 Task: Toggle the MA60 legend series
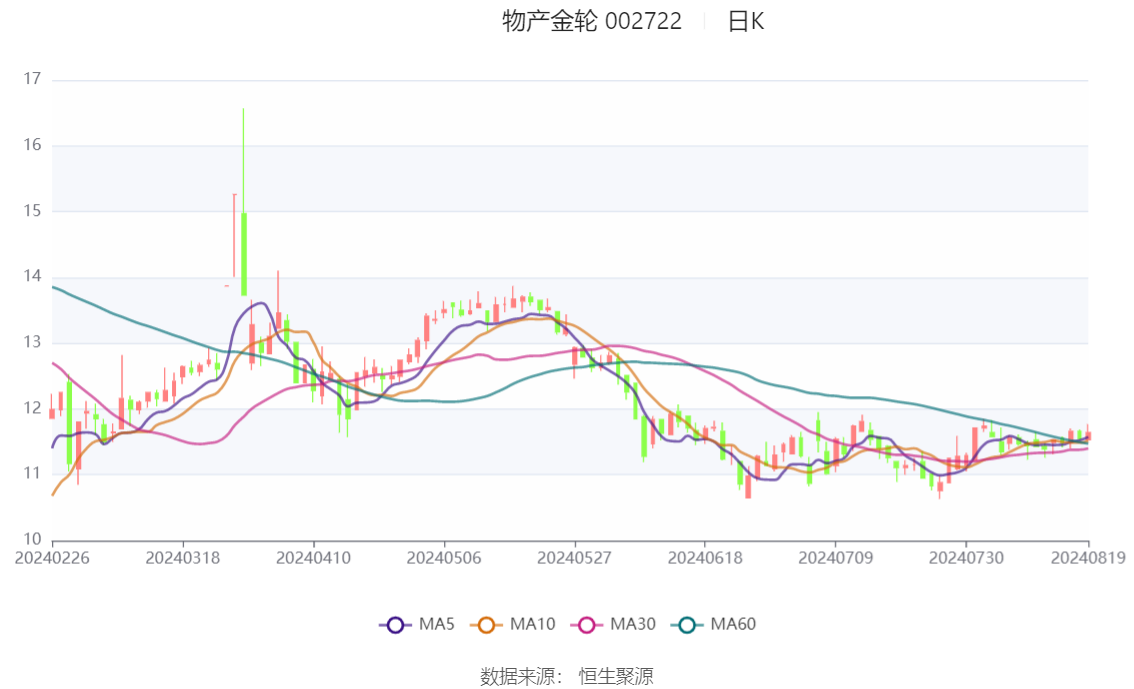(x=714, y=625)
